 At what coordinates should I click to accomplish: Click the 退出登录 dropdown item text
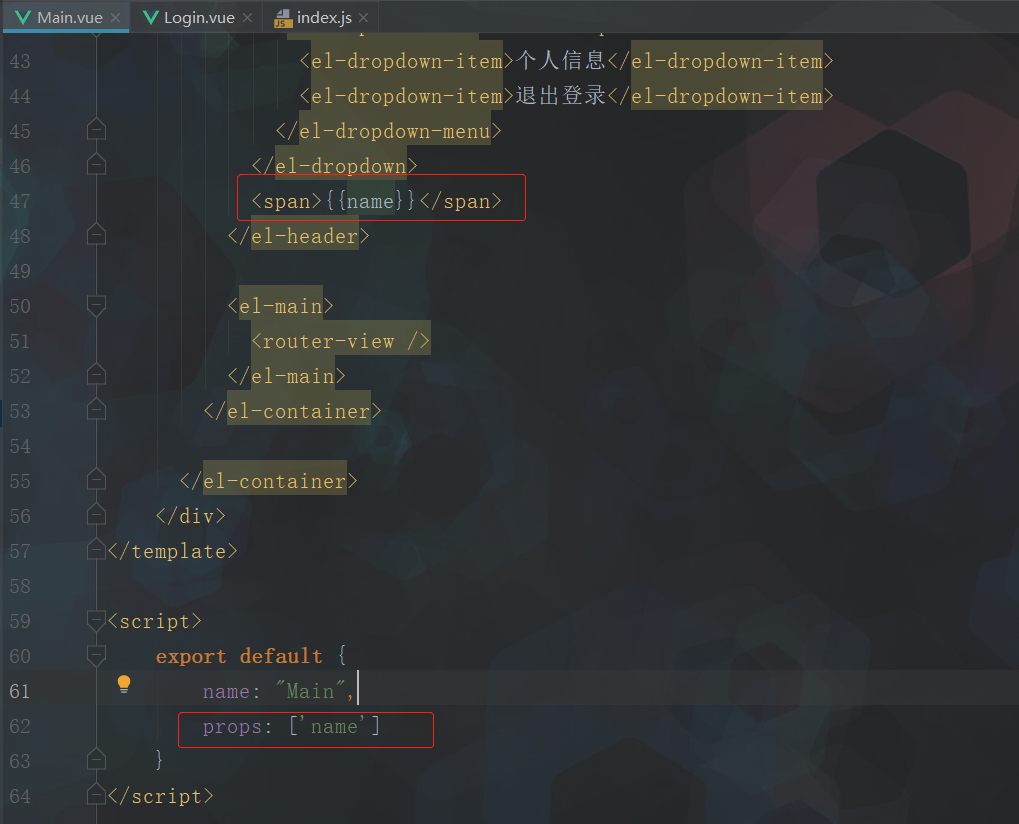[561, 96]
